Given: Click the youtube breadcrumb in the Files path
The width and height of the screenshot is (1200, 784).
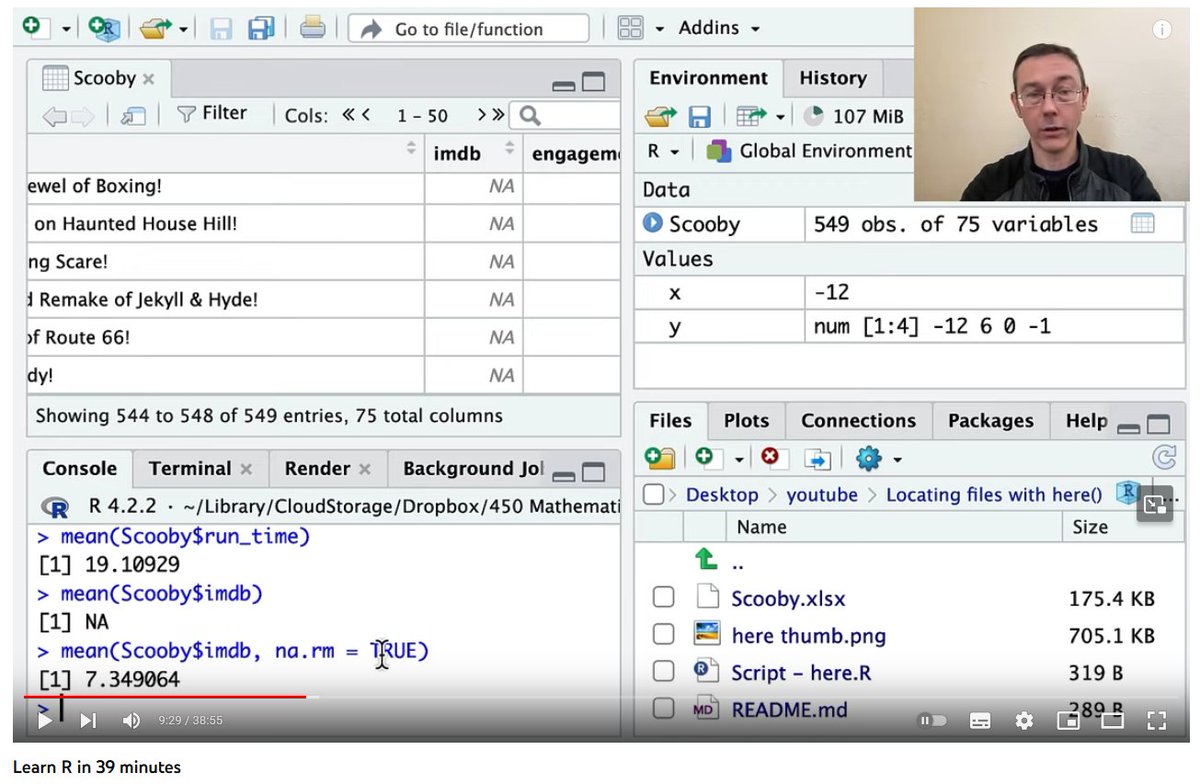Looking at the screenshot, I should (822, 494).
